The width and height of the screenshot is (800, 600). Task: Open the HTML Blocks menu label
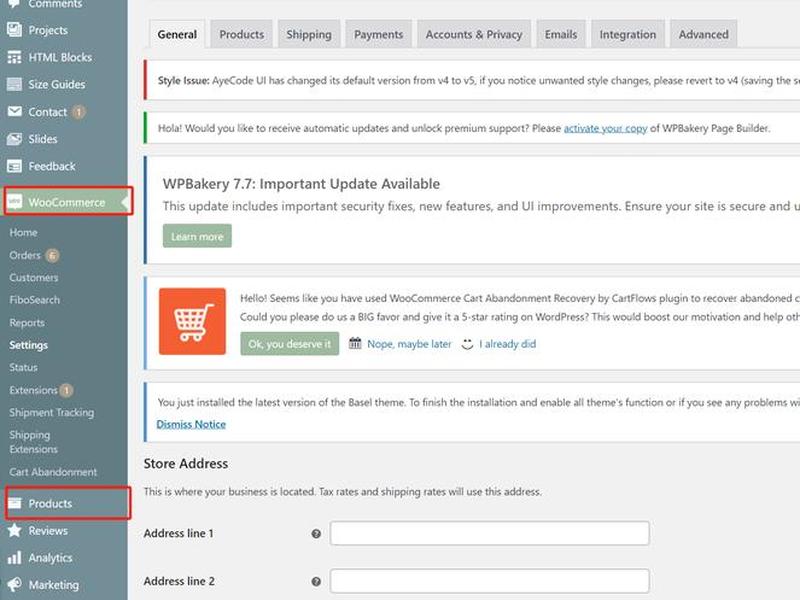coord(60,57)
